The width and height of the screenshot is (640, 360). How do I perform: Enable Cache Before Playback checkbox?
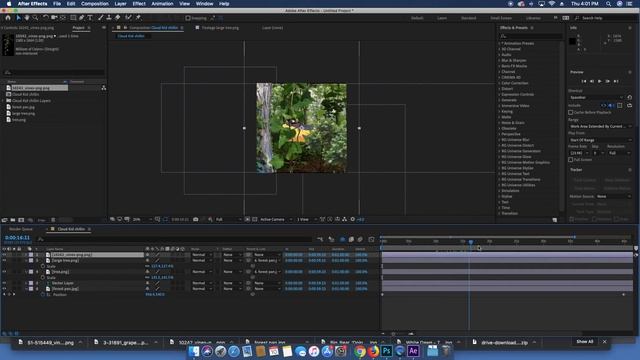tap(571, 112)
